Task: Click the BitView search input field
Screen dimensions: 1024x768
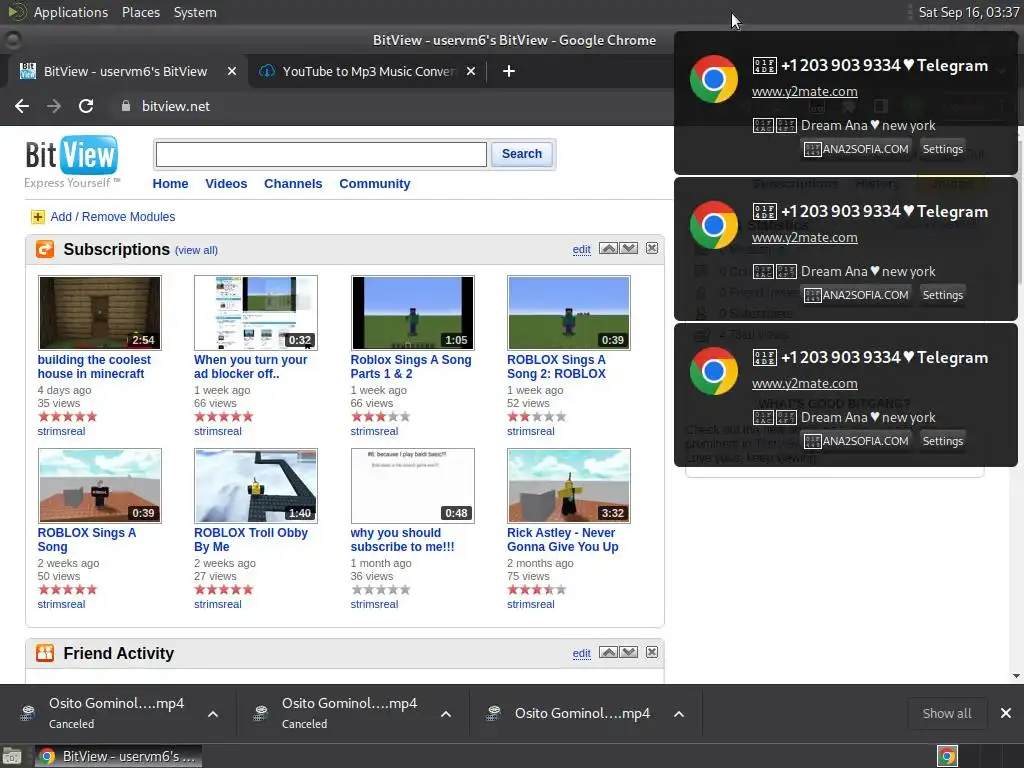Action: (321, 155)
